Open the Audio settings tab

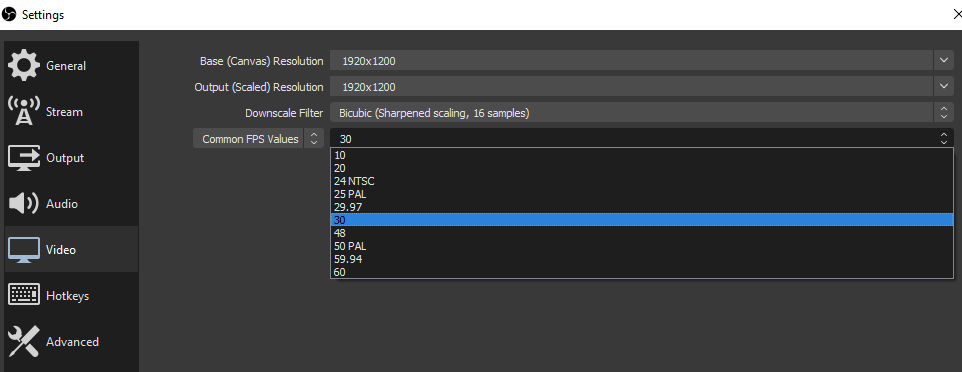[71, 204]
